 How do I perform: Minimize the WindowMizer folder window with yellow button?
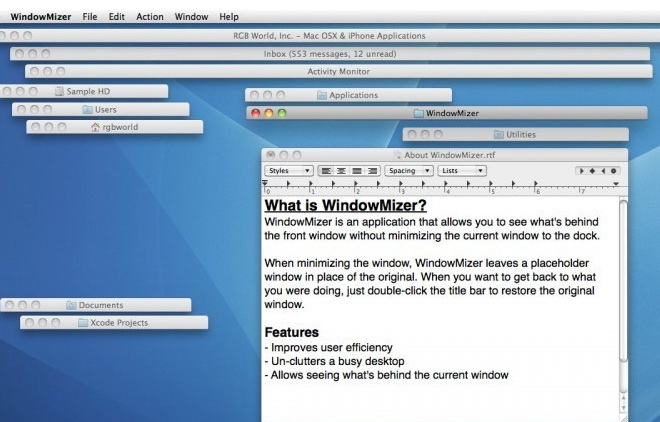[269, 113]
